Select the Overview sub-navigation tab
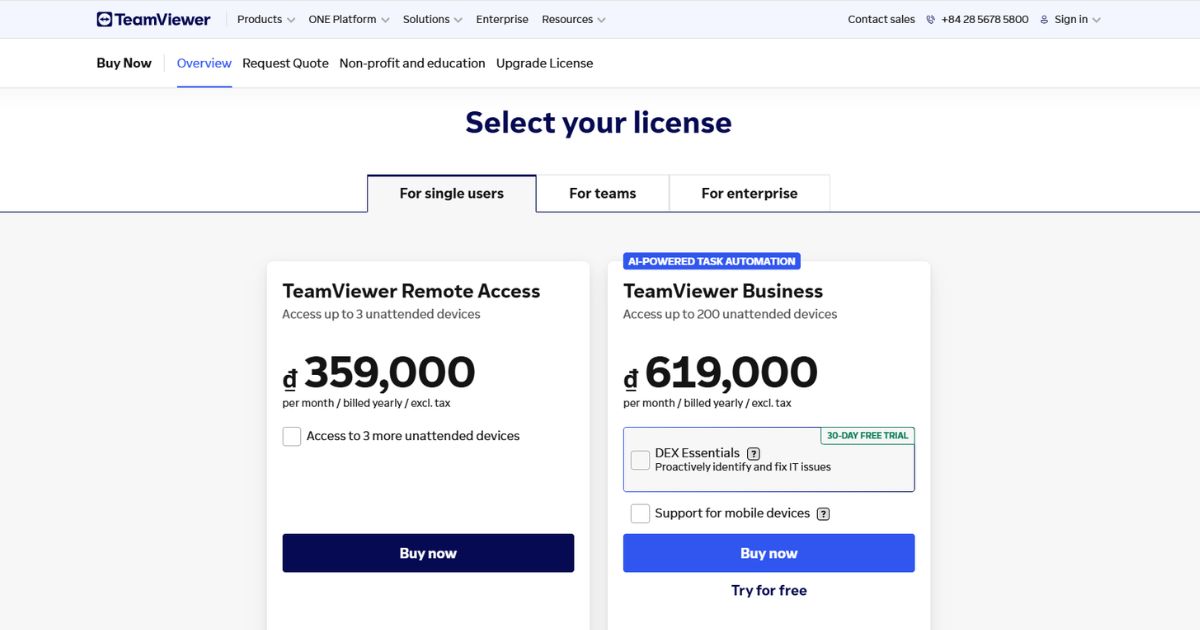The width and height of the screenshot is (1200, 630). 204,63
